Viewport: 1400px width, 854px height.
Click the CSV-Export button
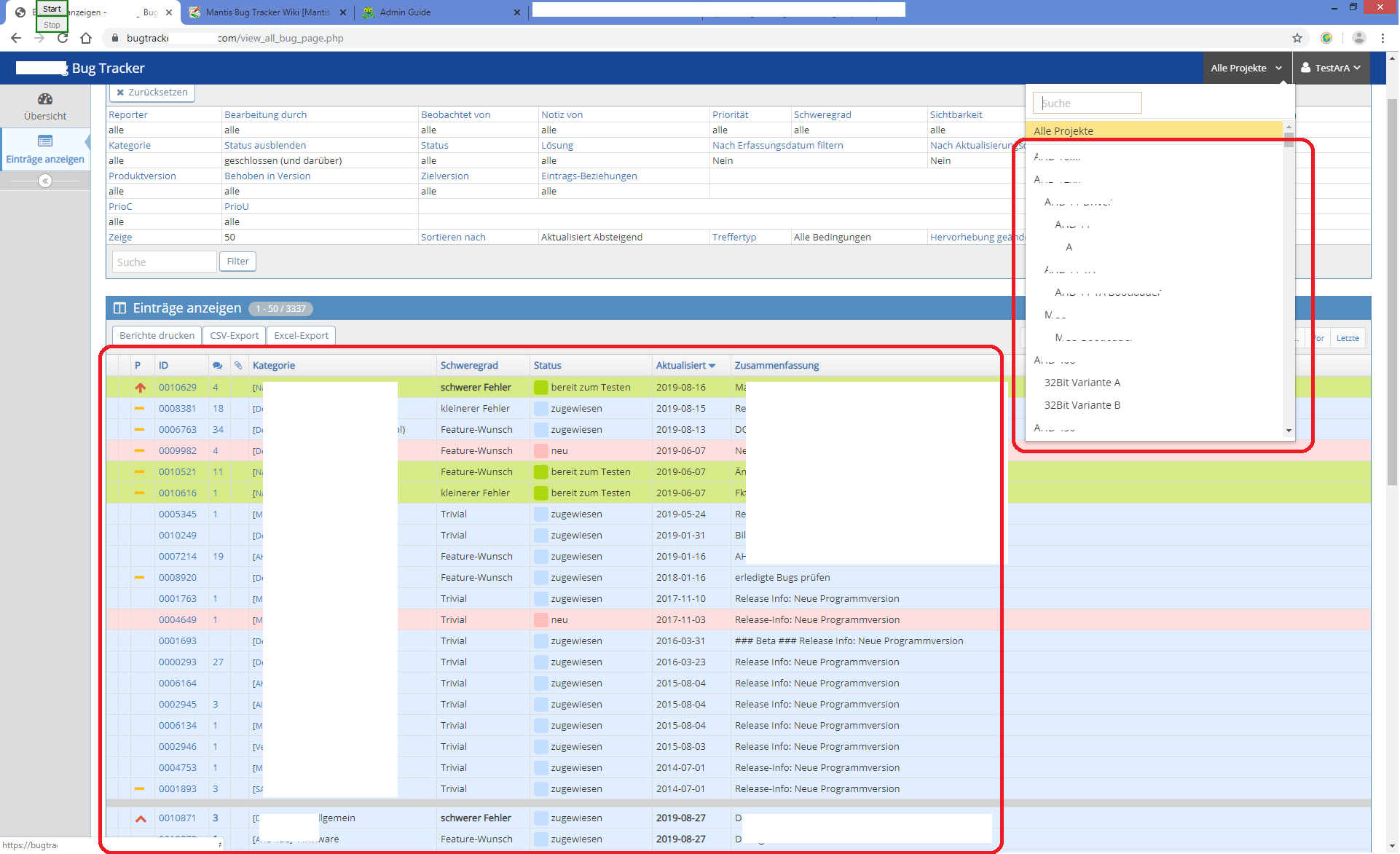click(x=234, y=336)
